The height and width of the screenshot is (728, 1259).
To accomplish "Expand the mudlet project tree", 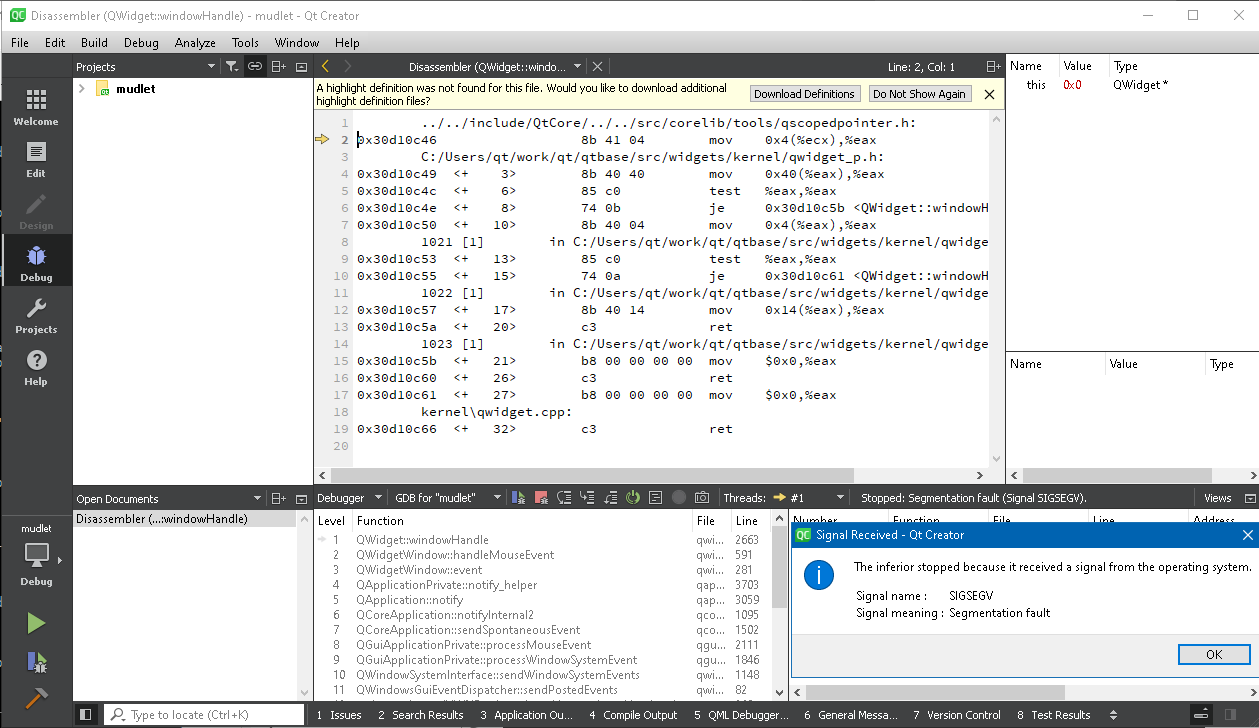I will tap(82, 89).
